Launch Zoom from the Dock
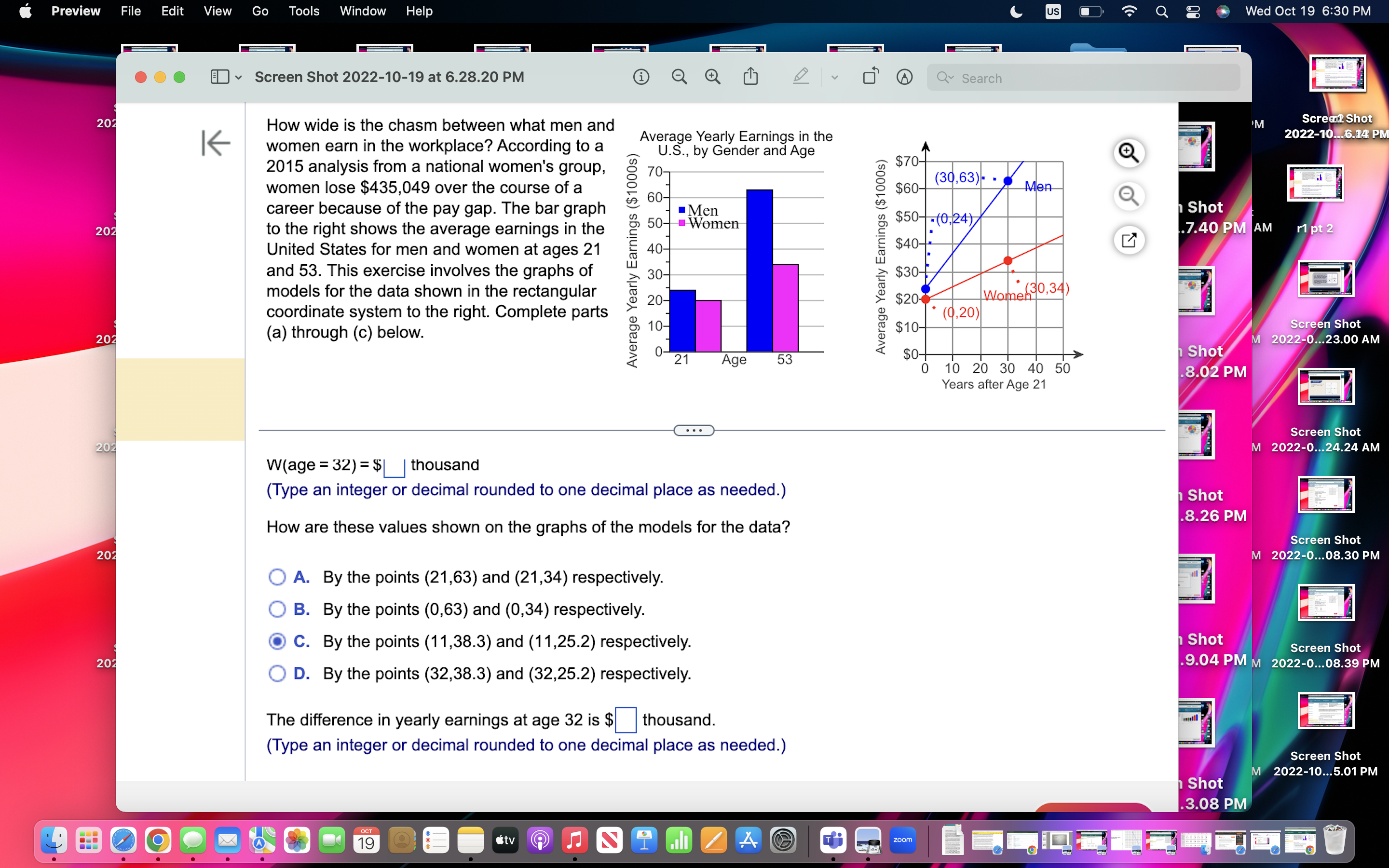 [902, 840]
